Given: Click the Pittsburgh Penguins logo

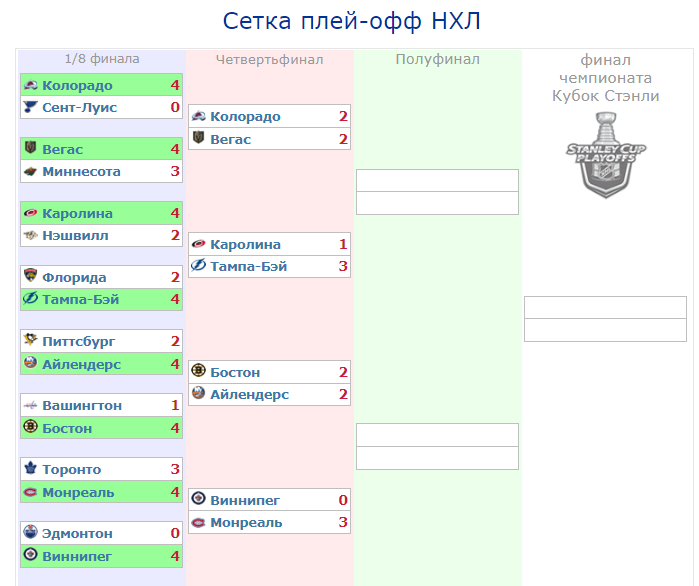Looking at the screenshot, I should click(x=31, y=341).
